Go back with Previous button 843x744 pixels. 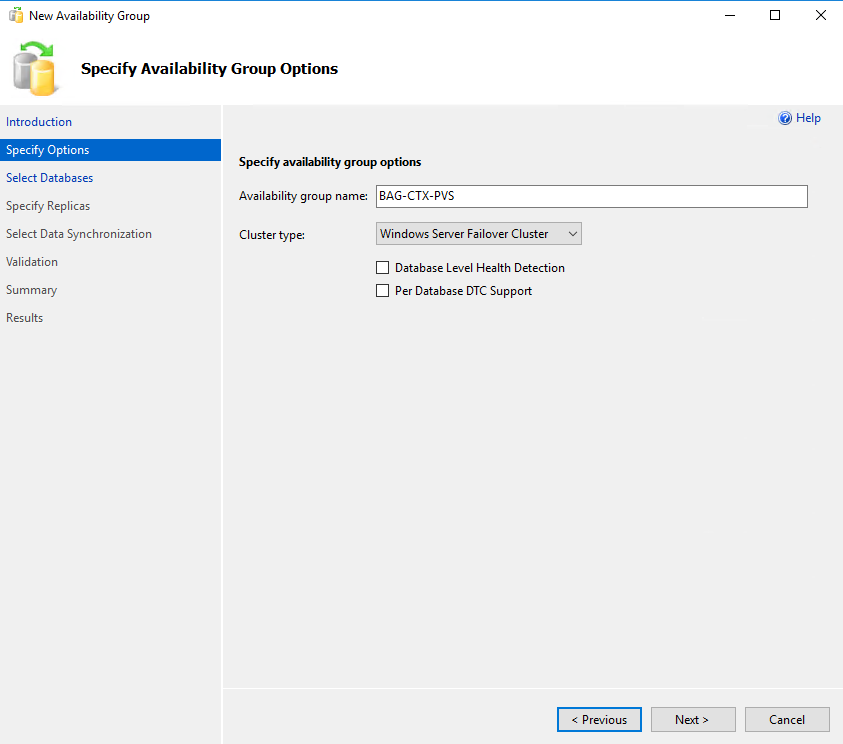tap(599, 719)
